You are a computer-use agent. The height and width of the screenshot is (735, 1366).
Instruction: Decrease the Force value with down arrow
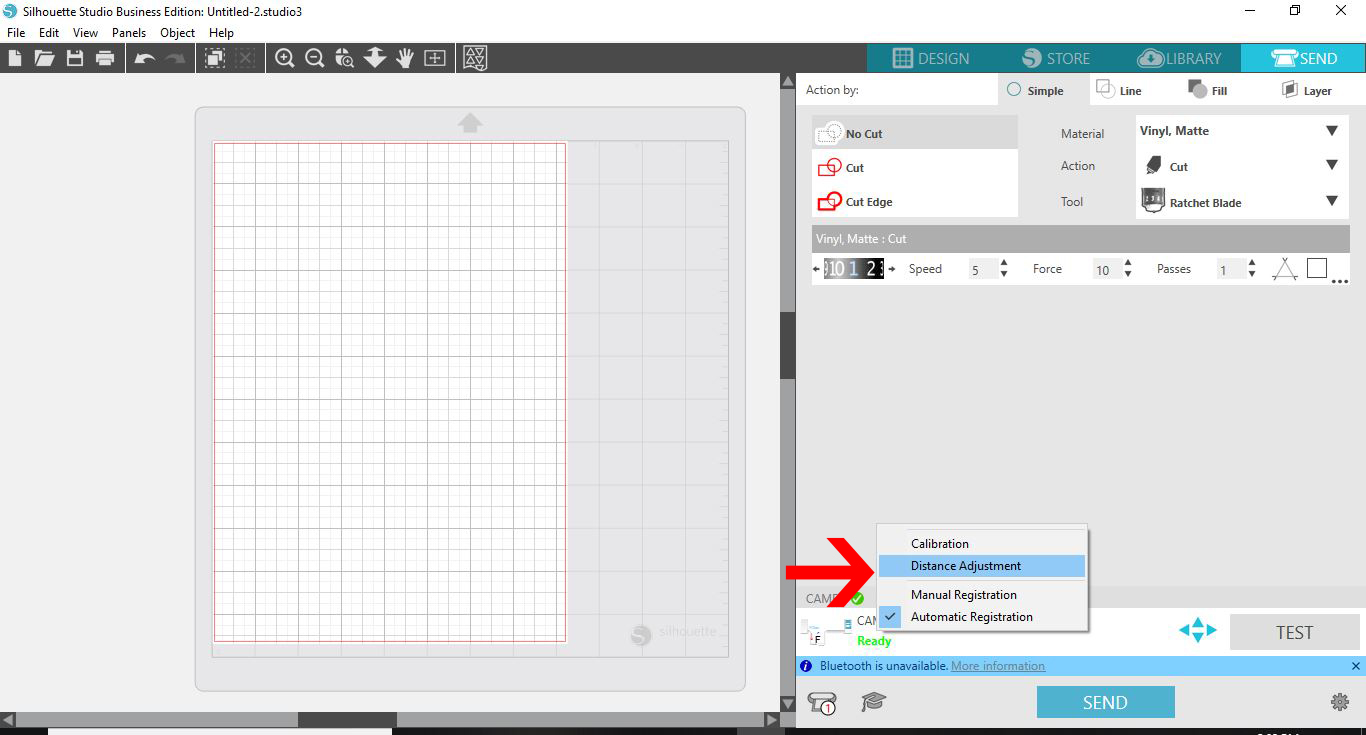(1128, 274)
